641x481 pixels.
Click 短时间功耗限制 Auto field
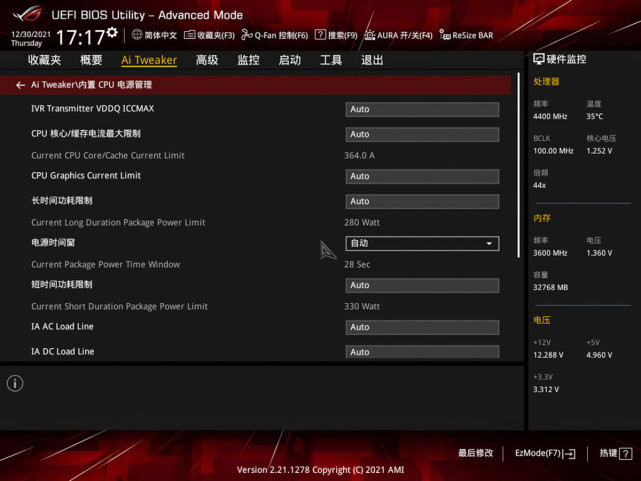coord(422,285)
